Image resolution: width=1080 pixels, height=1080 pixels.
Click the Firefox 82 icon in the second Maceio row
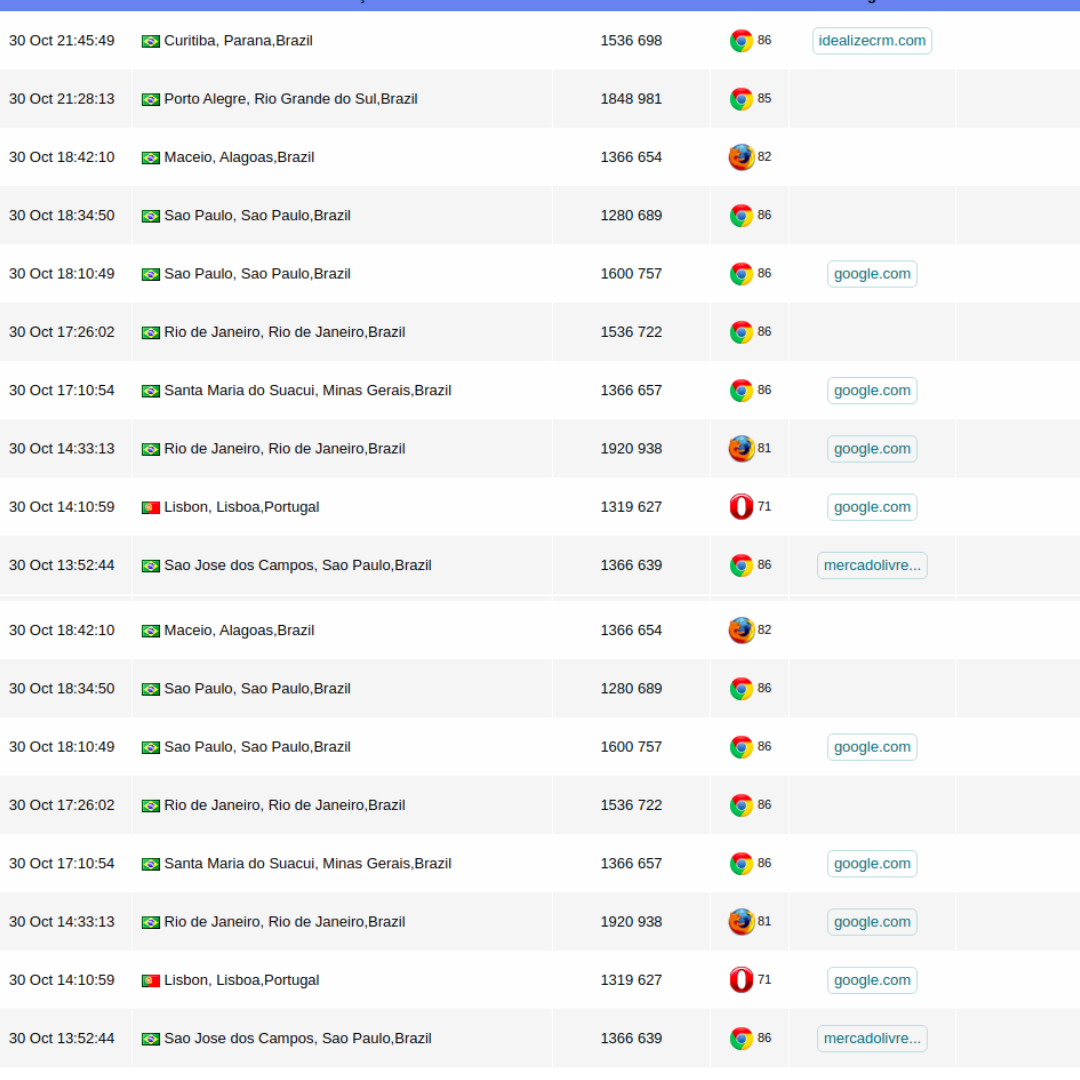click(741, 630)
